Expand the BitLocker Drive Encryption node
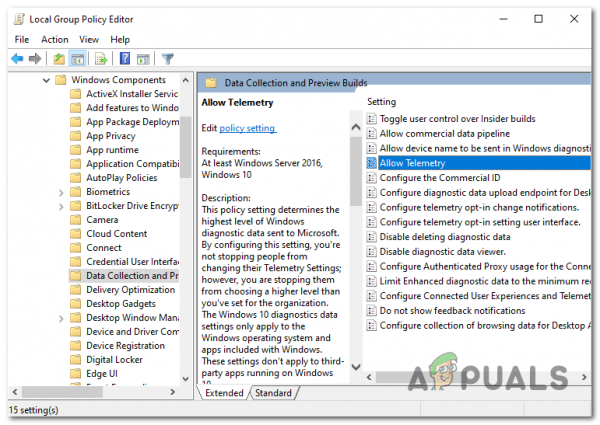The image size is (600, 425). click(61, 207)
